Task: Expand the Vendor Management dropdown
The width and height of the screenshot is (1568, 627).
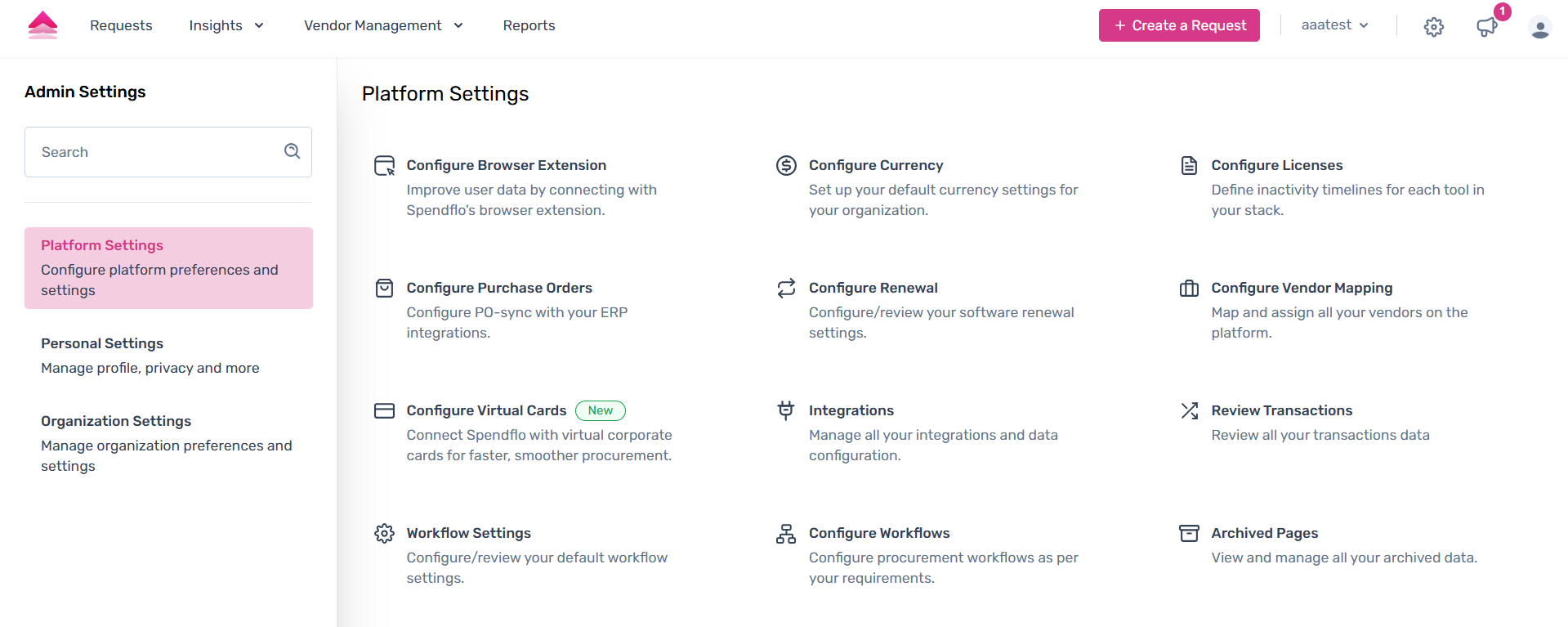Action: point(383,25)
